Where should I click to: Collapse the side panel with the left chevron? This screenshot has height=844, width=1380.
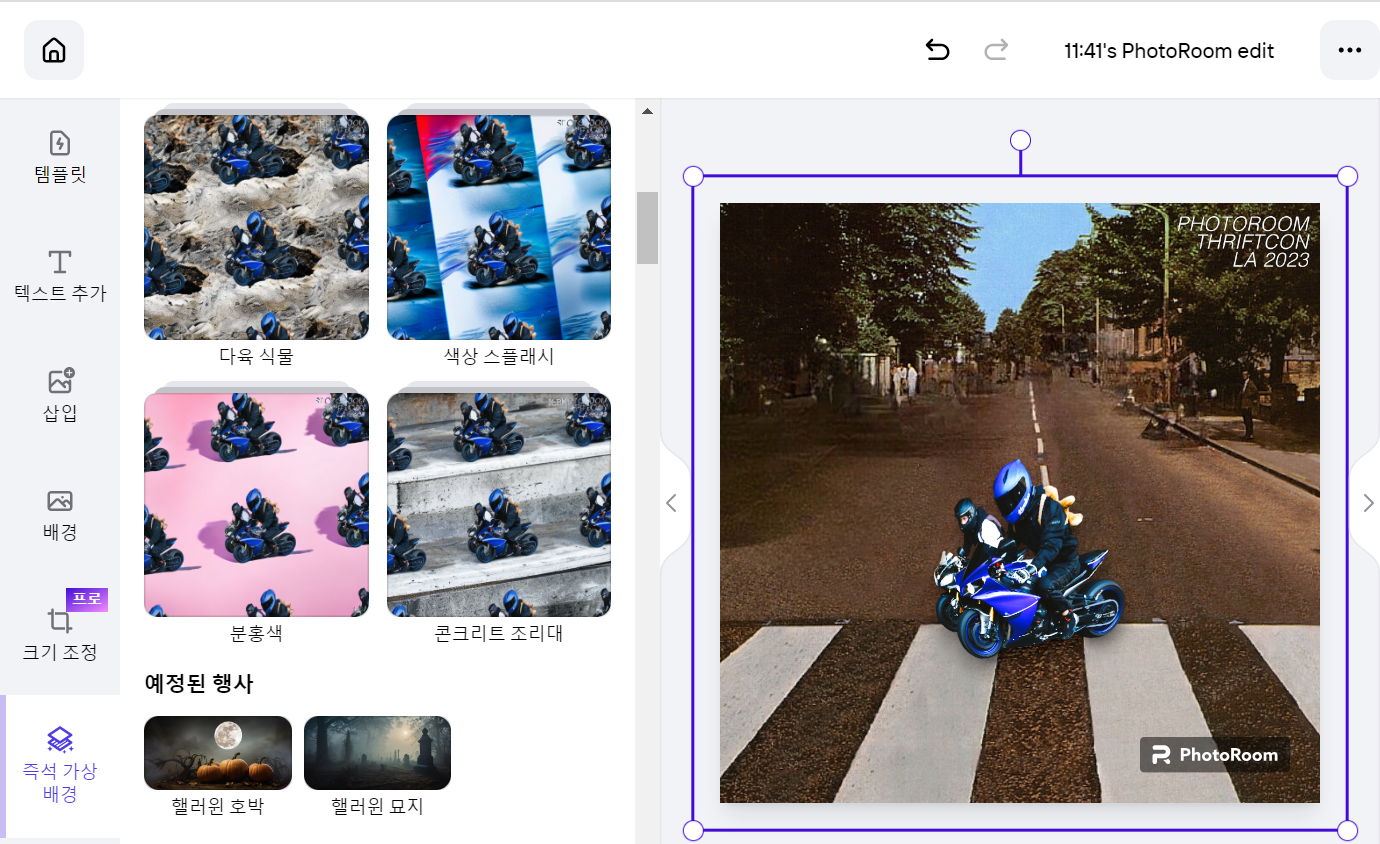(x=672, y=503)
